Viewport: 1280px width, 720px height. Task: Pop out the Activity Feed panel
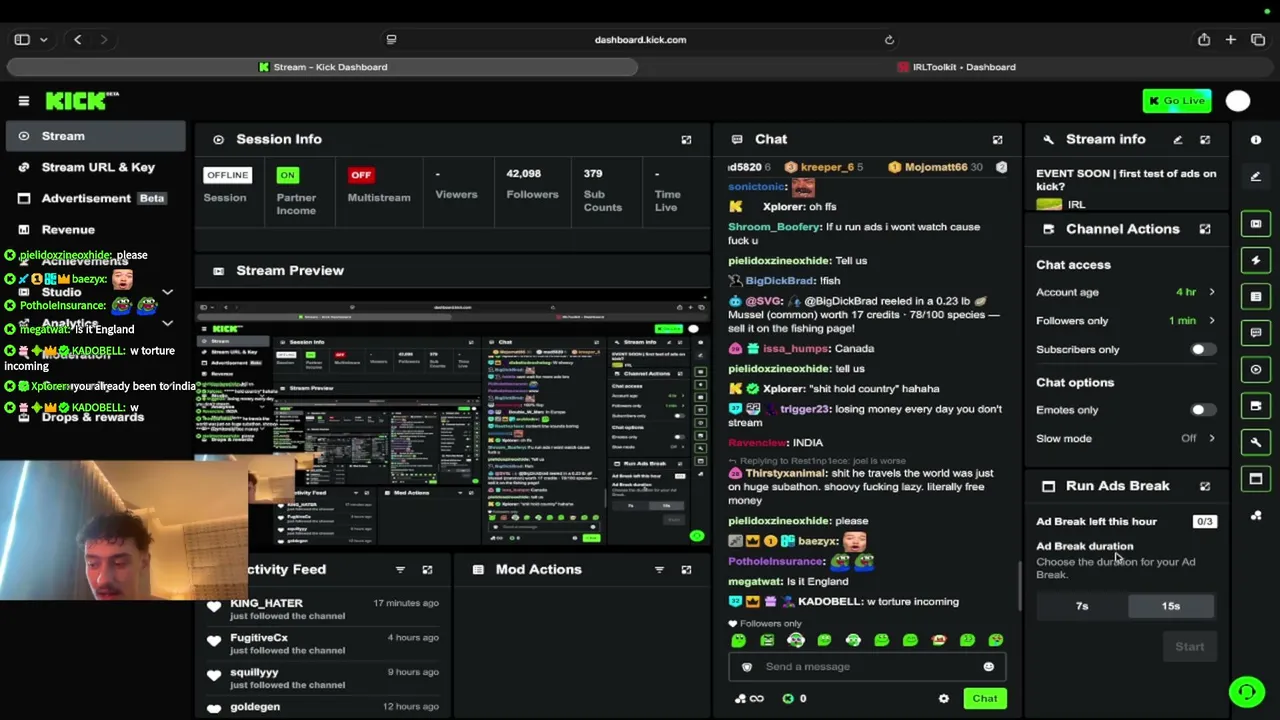pos(427,570)
